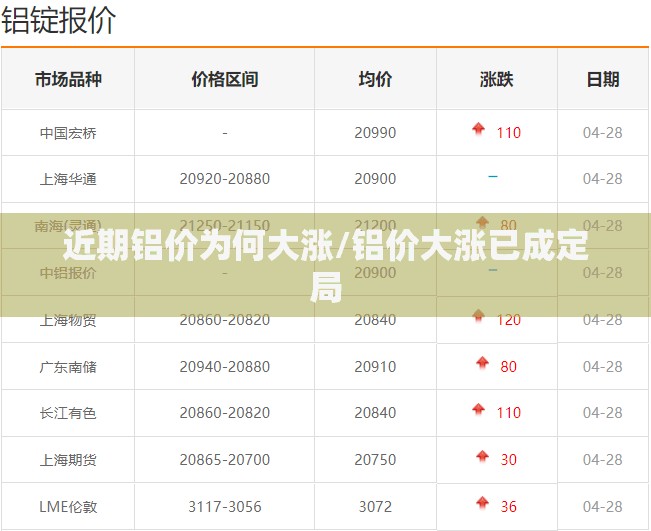Click the red up arrow in the 长江有色 row

click(x=478, y=409)
